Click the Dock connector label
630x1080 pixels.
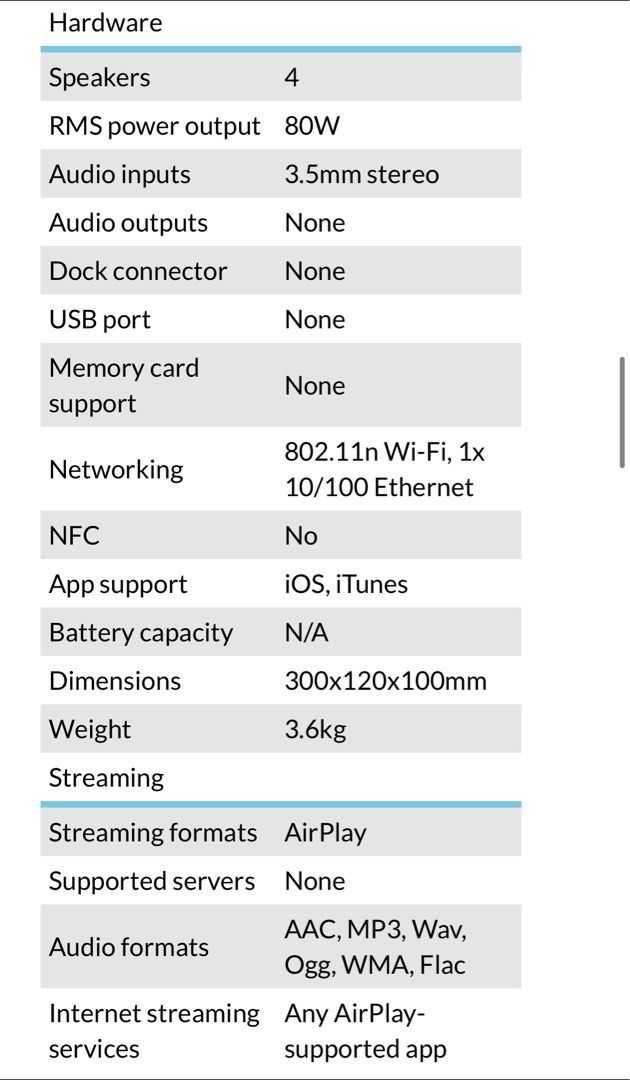point(138,271)
